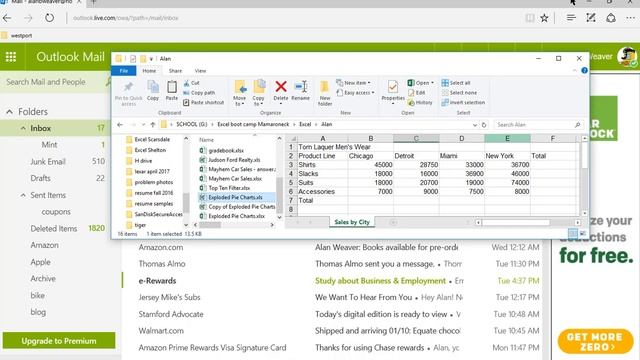Choose Copy path in the ribbon
This screenshot has width=640, height=360.
point(199,93)
